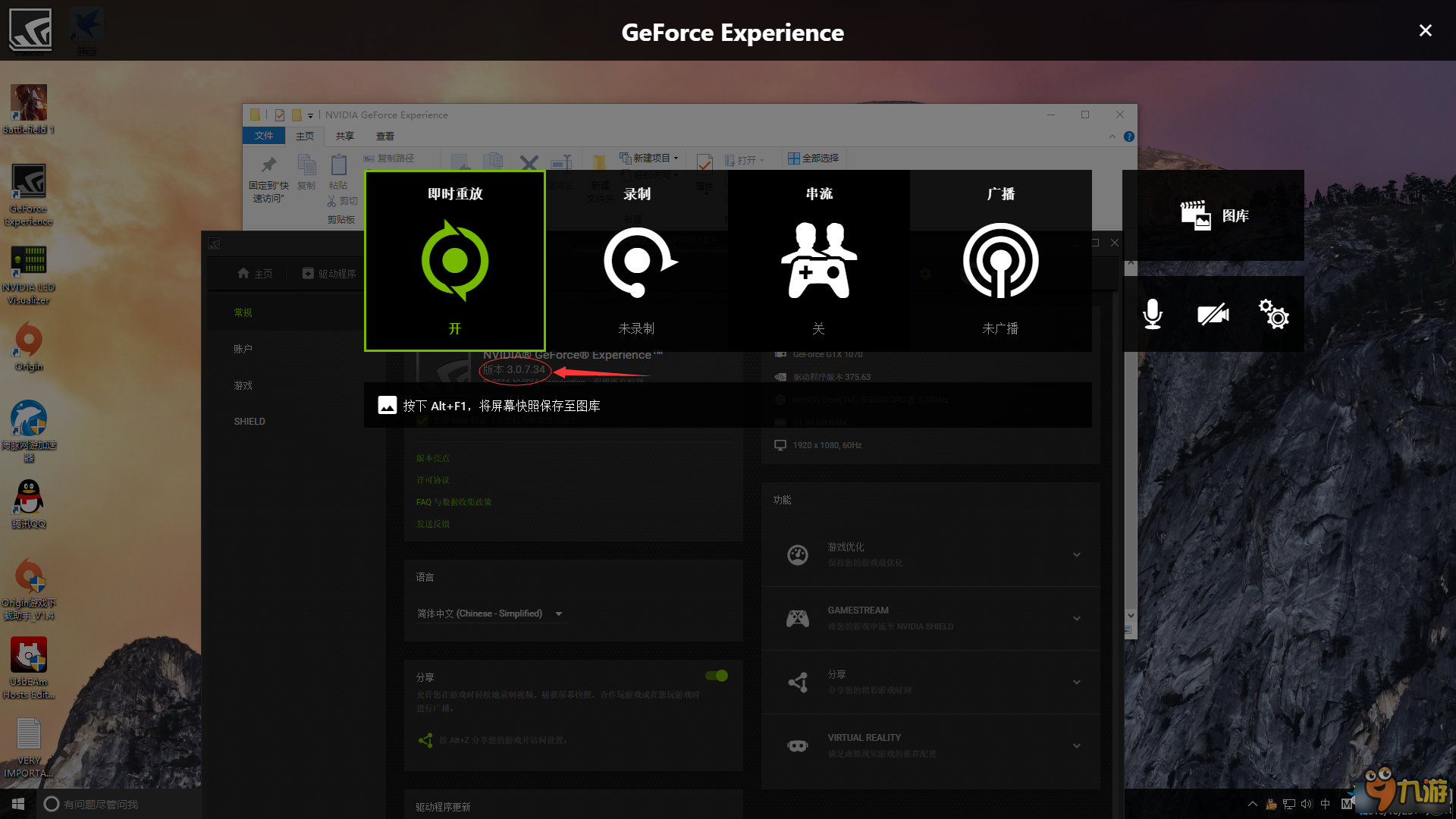Expand the 分享 feature row chevron
The image size is (1456, 819).
point(1077,682)
